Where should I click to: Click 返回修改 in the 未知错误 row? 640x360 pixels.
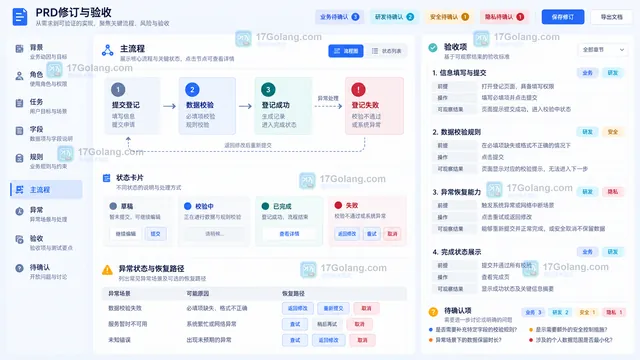(328, 340)
